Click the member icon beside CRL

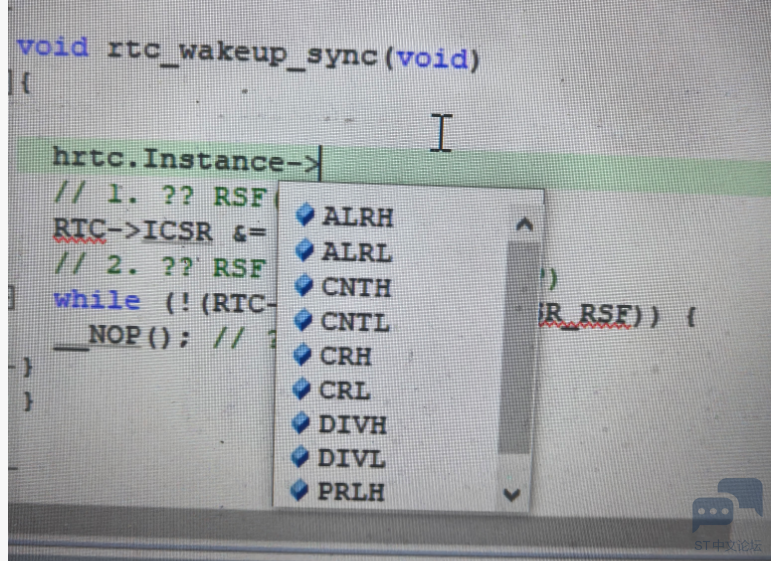(303, 389)
